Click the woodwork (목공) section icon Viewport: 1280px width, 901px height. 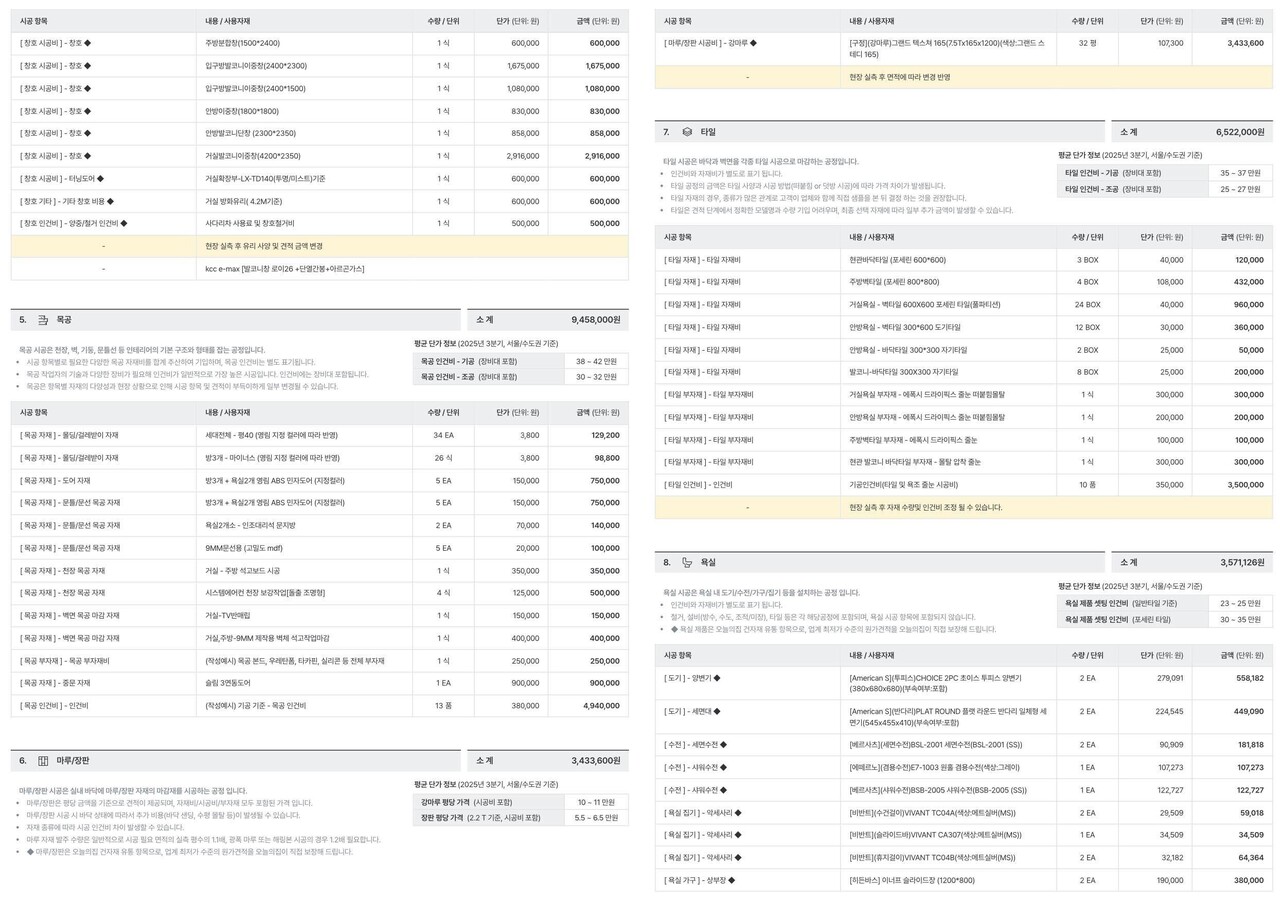pos(43,320)
